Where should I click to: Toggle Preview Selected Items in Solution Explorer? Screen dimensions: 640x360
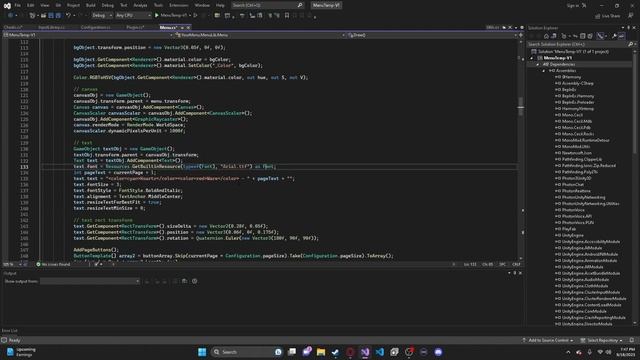click(621, 36)
